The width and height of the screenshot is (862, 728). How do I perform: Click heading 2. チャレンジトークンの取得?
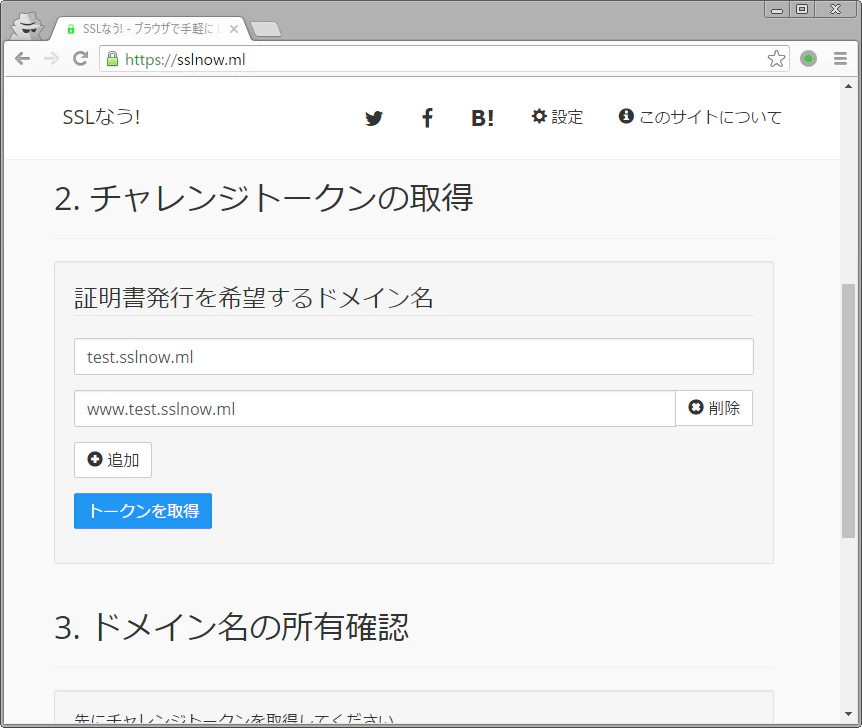(263, 198)
